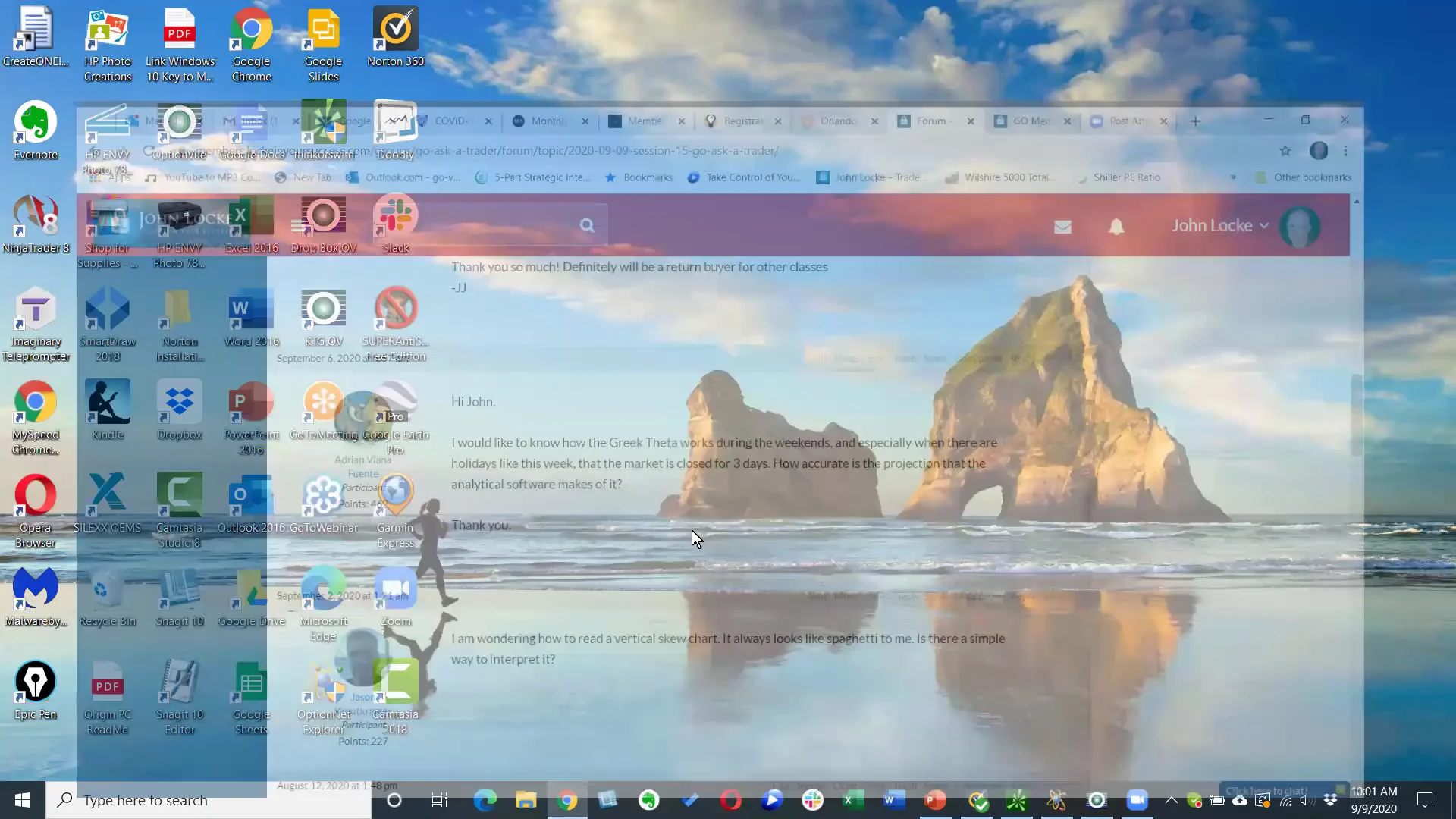The height and width of the screenshot is (819, 1456).
Task: Switch to the COVID browser tab
Action: pos(455,121)
